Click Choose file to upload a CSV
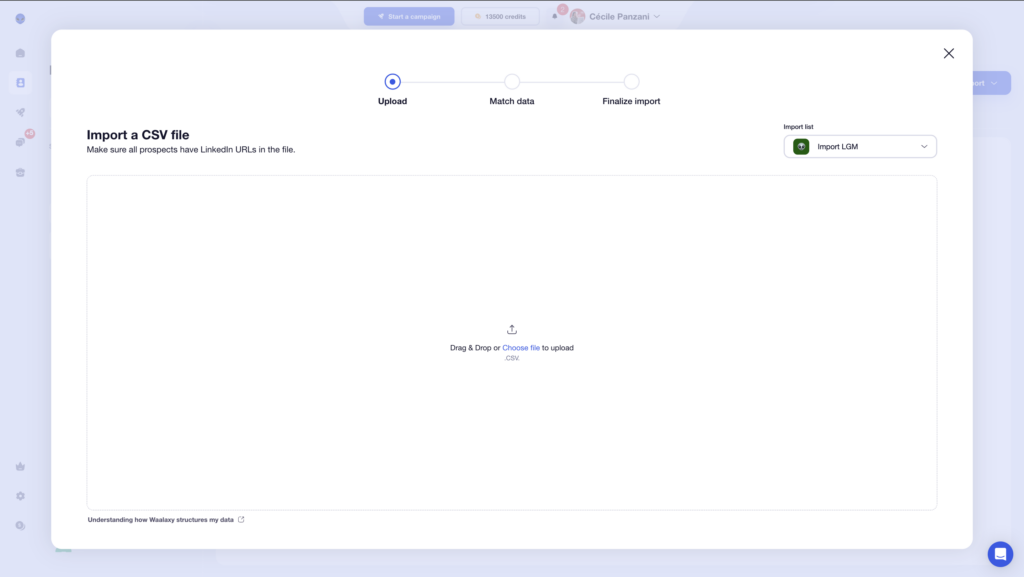This screenshot has width=1024, height=577. point(521,347)
